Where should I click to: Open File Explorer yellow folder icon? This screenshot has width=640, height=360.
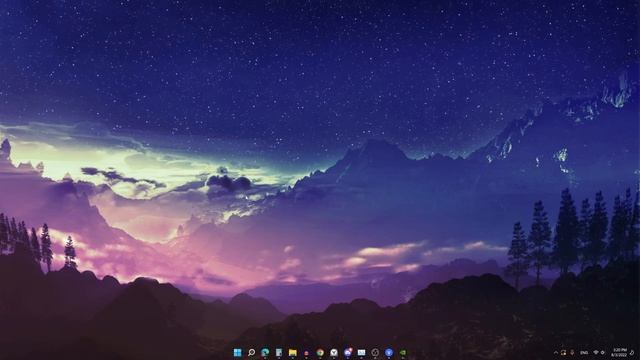click(x=293, y=353)
